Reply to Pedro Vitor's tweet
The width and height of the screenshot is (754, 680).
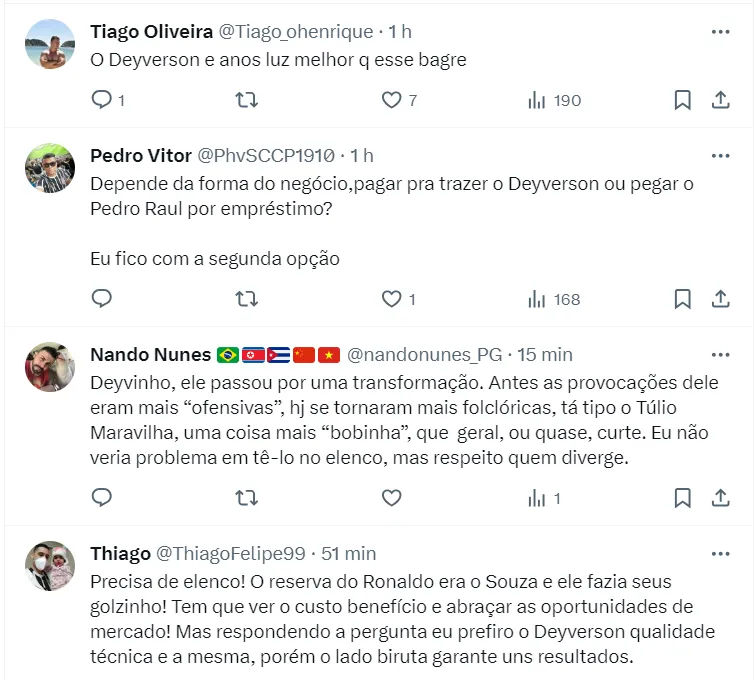coord(102,299)
